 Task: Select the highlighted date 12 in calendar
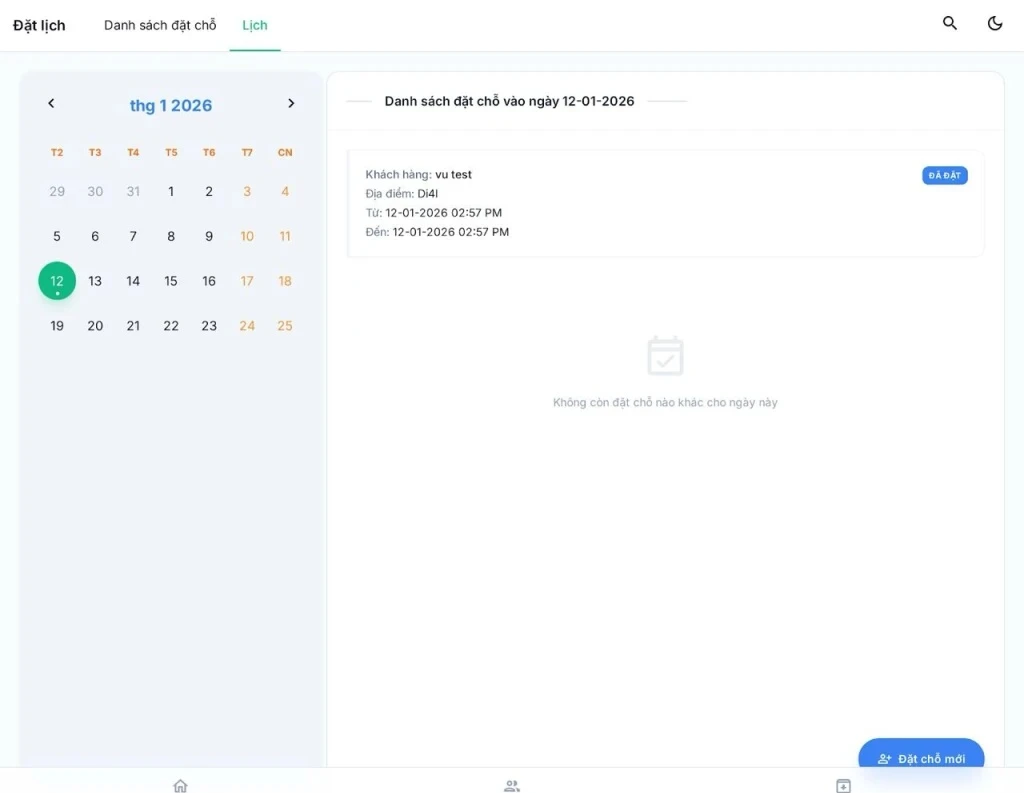coord(57,281)
